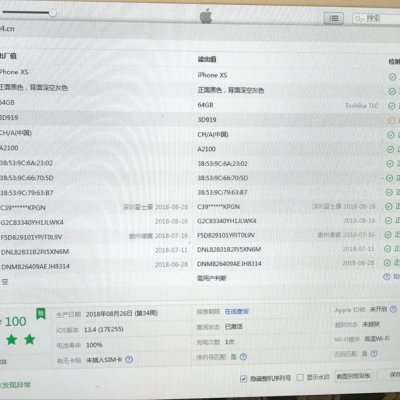Screen dimensions: 400x400
Task: Select G2C83340YH1JLWK4 in the 读出值 column
Action: [x=227, y=221]
